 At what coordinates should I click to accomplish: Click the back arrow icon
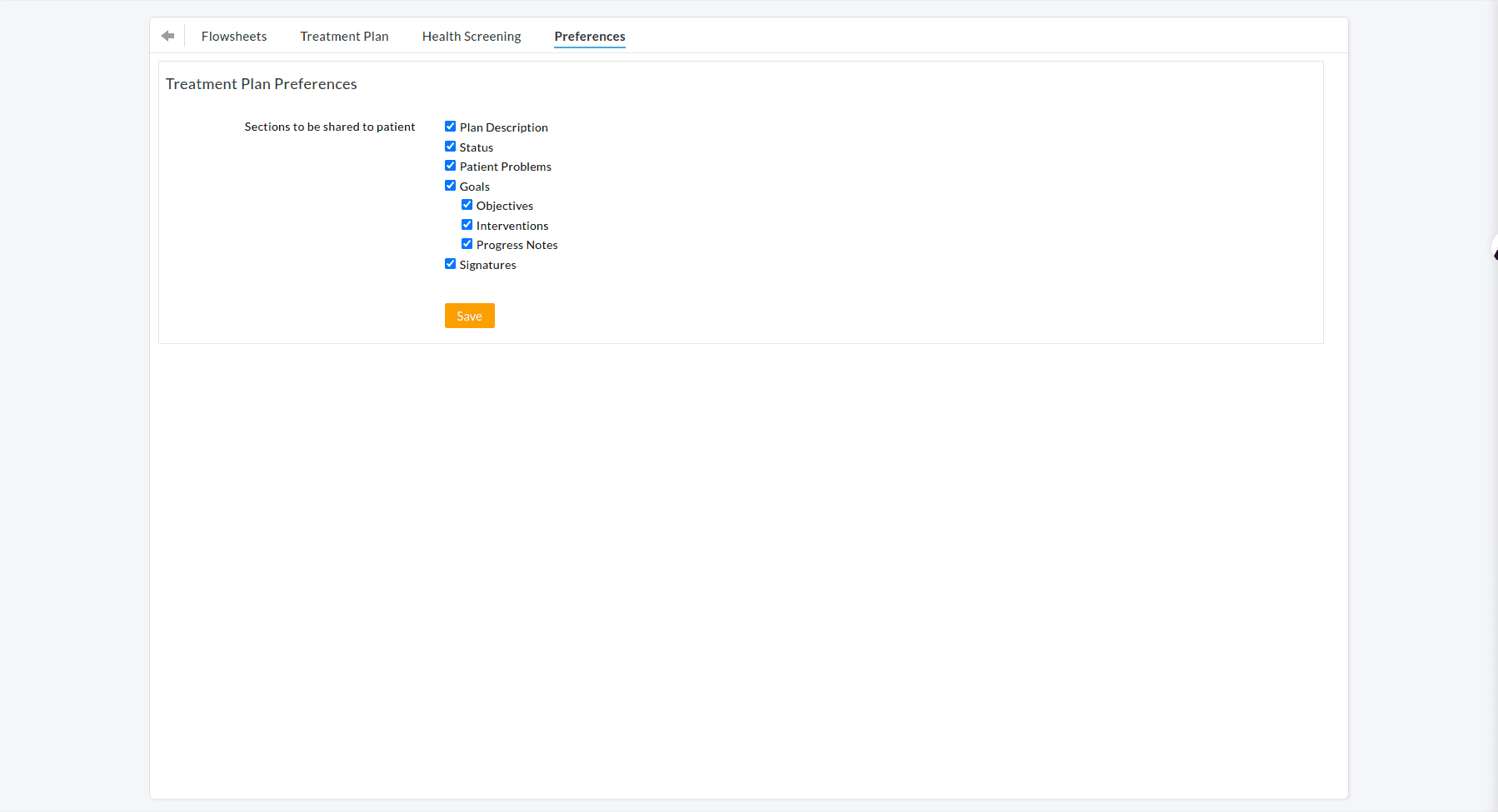click(x=167, y=36)
